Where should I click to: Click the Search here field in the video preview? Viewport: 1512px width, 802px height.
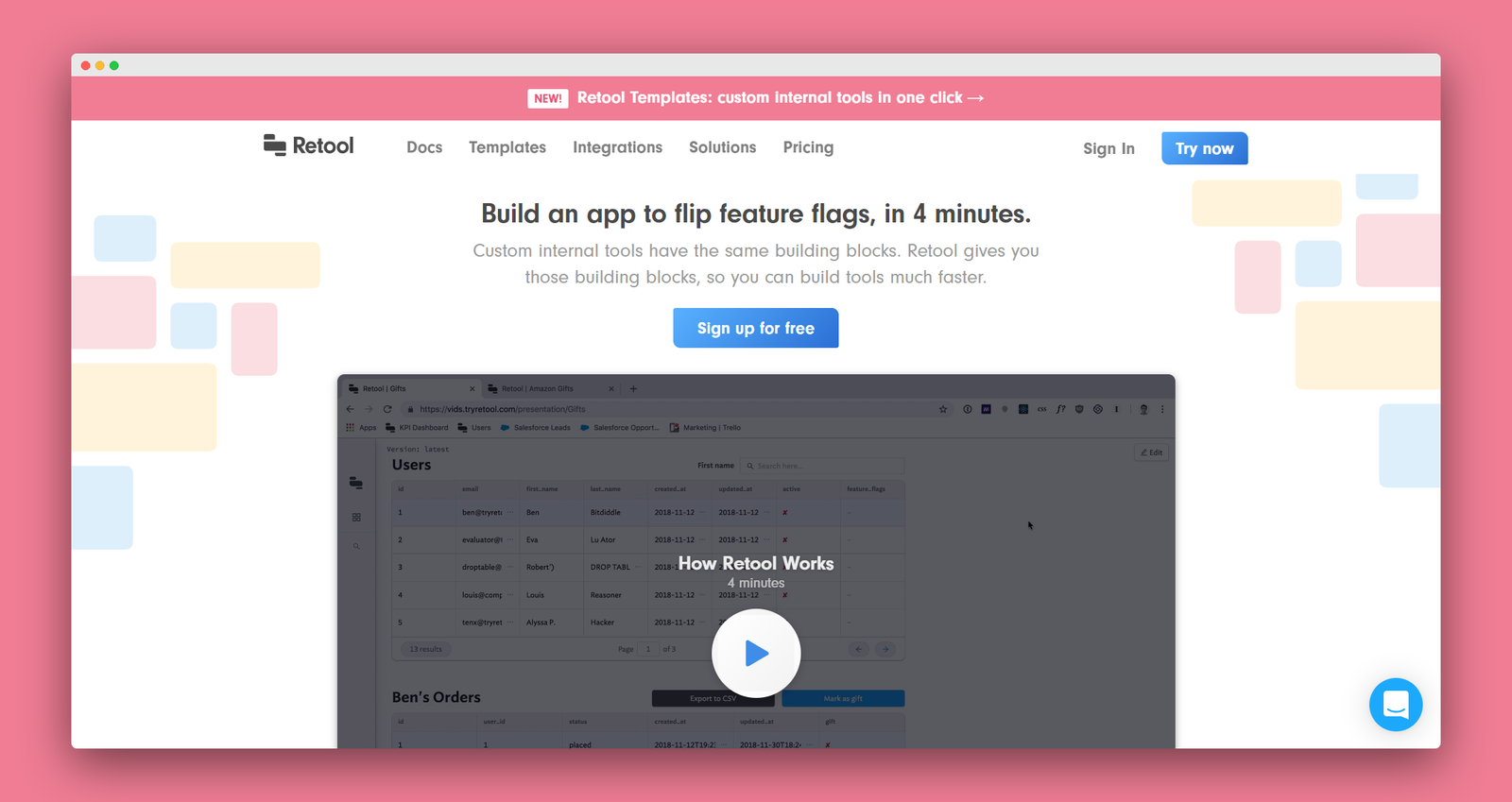(822, 466)
